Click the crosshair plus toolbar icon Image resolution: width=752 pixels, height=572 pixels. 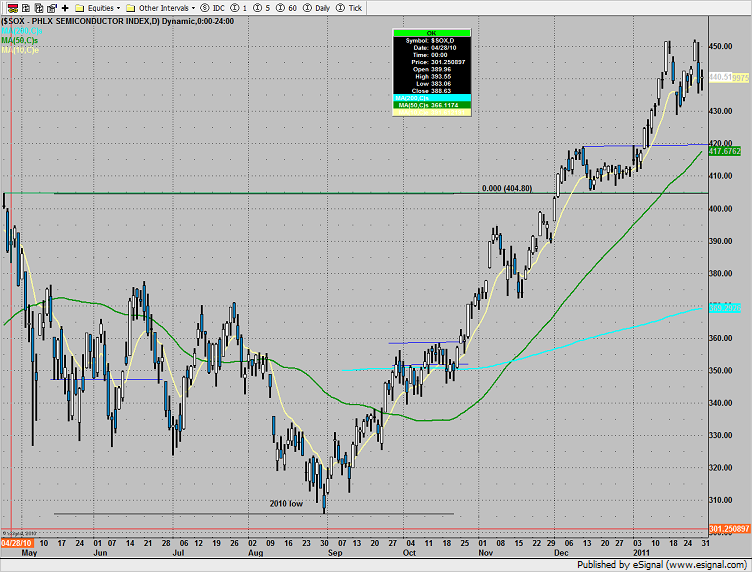pos(65,6)
